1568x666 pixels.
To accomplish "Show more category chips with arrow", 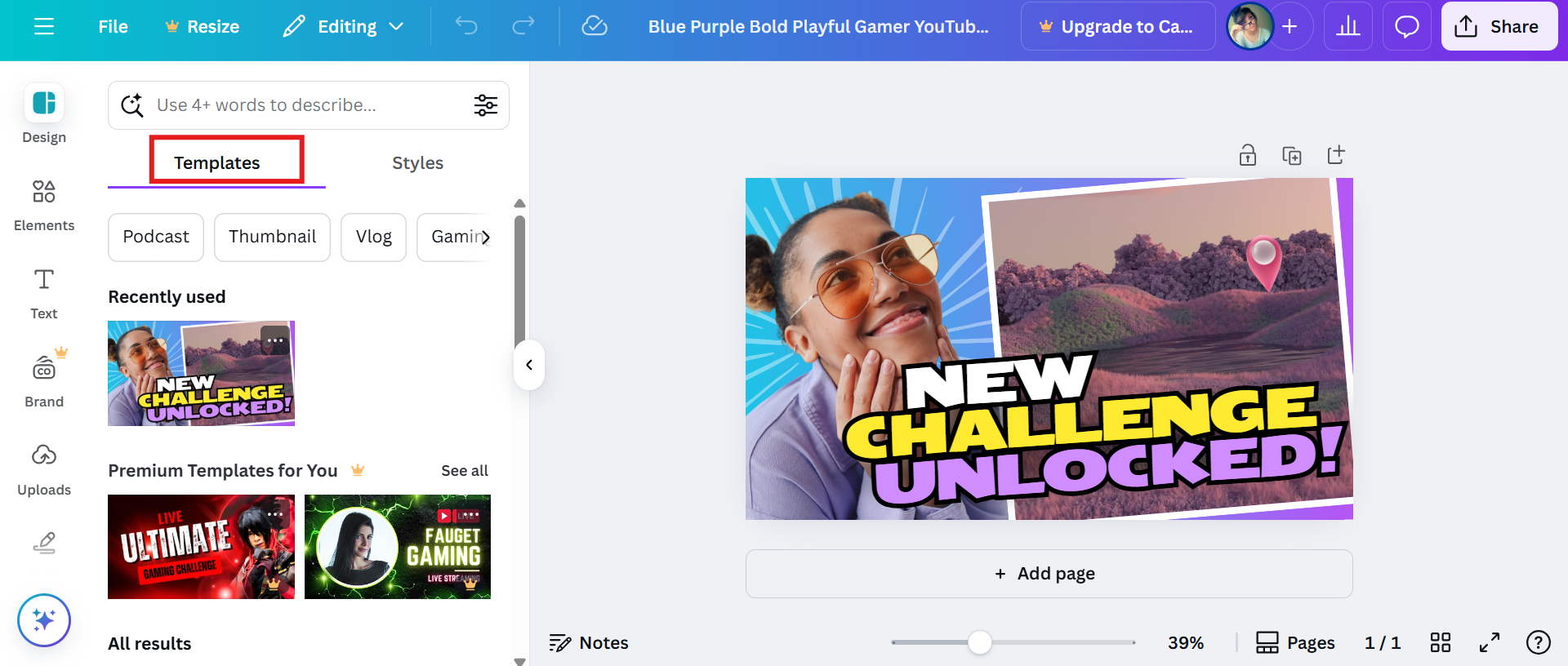I will click(x=485, y=238).
